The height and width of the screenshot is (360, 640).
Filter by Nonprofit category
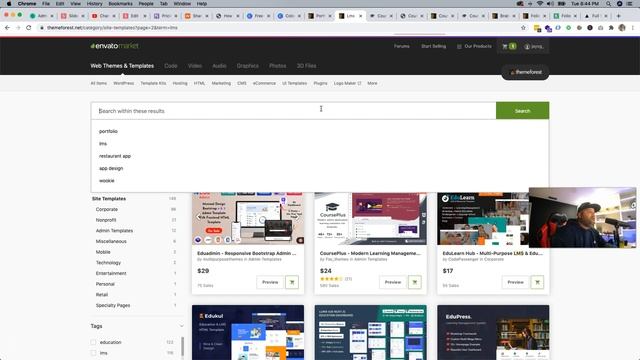pos(106,220)
